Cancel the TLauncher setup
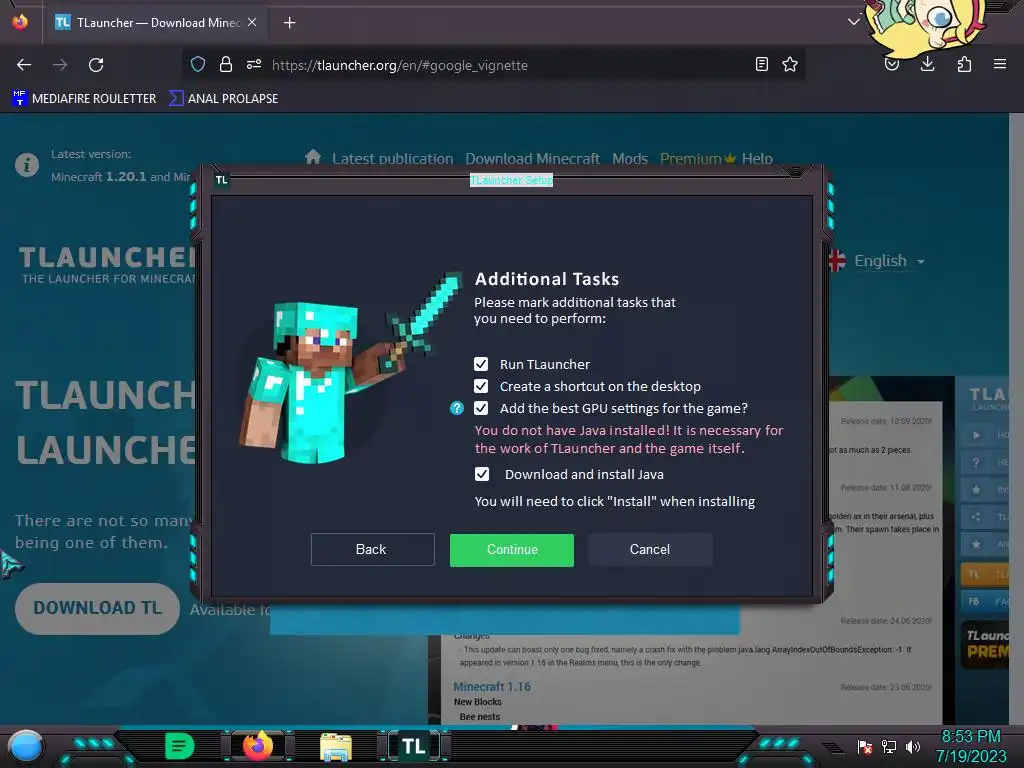The width and height of the screenshot is (1024, 768). tap(650, 549)
